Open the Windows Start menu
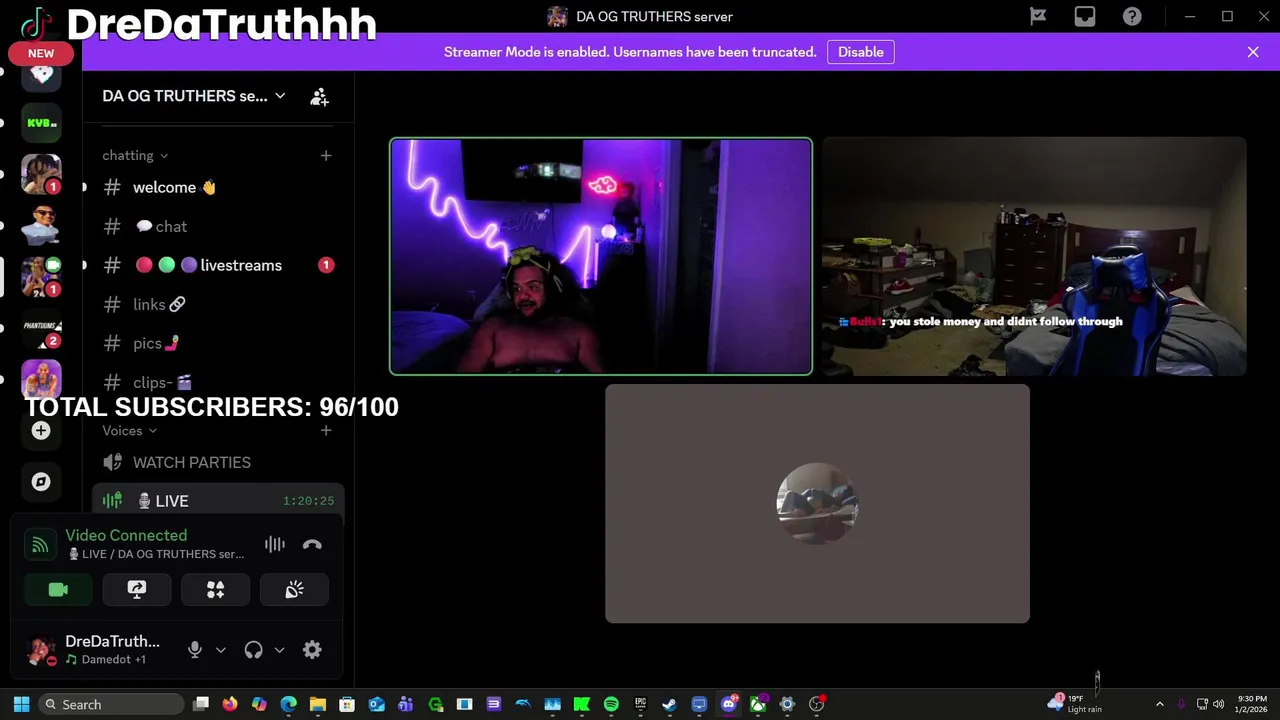 tap(21, 704)
